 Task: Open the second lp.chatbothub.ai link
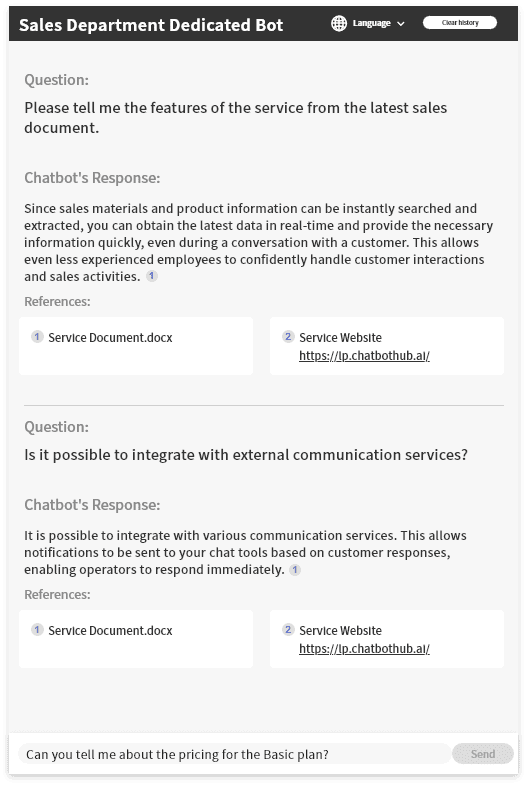(364, 648)
